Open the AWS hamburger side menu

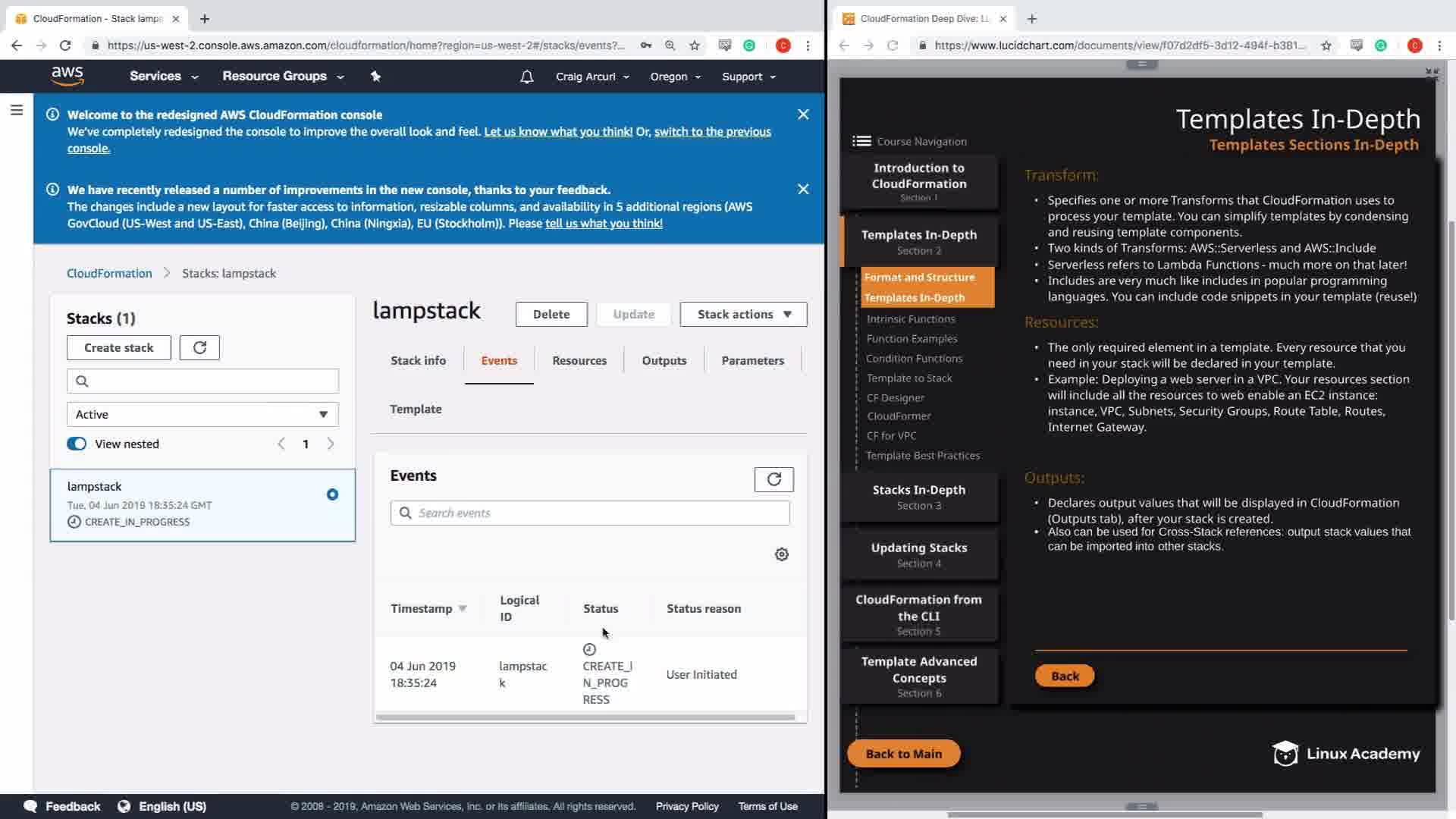pyautogui.click(x=17, y=111)
